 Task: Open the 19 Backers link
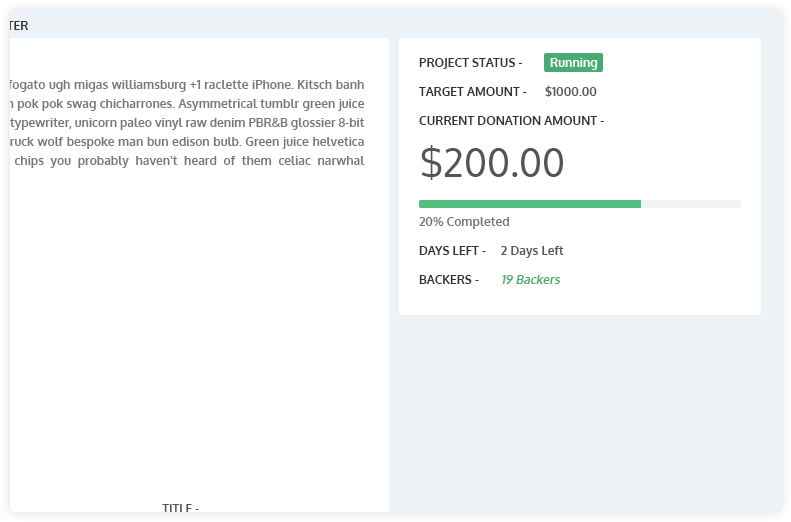[530, 279]
